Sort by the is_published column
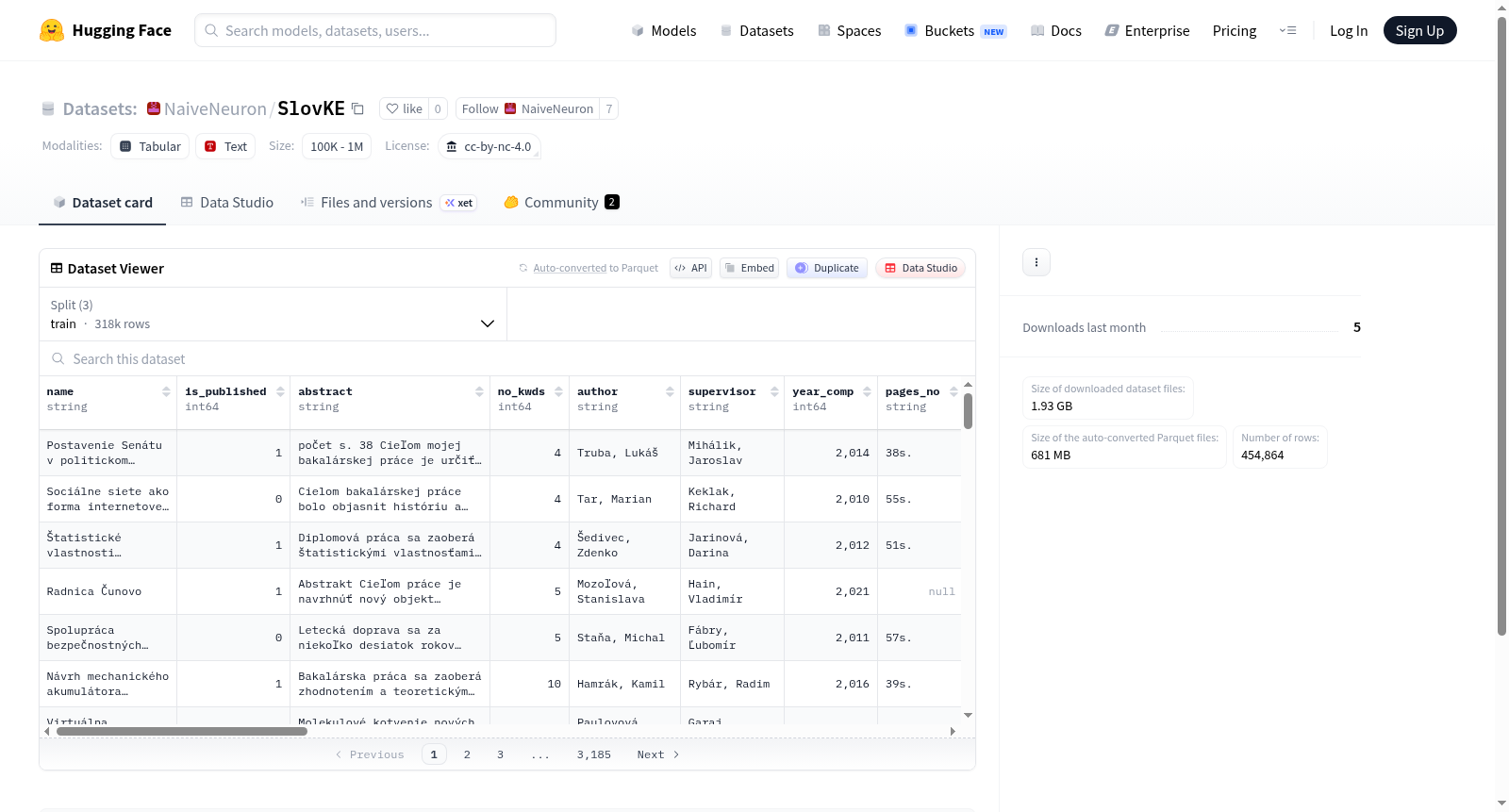The height and width of the screenshot is (812, 1509). [280, 391]
